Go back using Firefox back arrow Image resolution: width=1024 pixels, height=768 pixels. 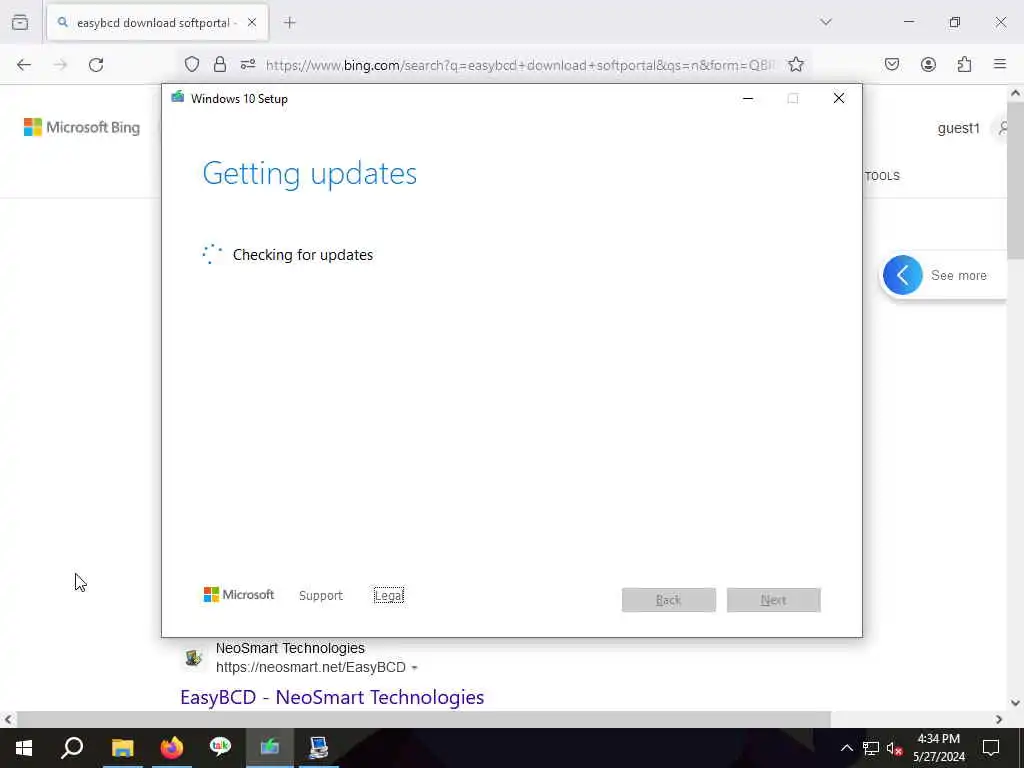(x=24, y=65)
